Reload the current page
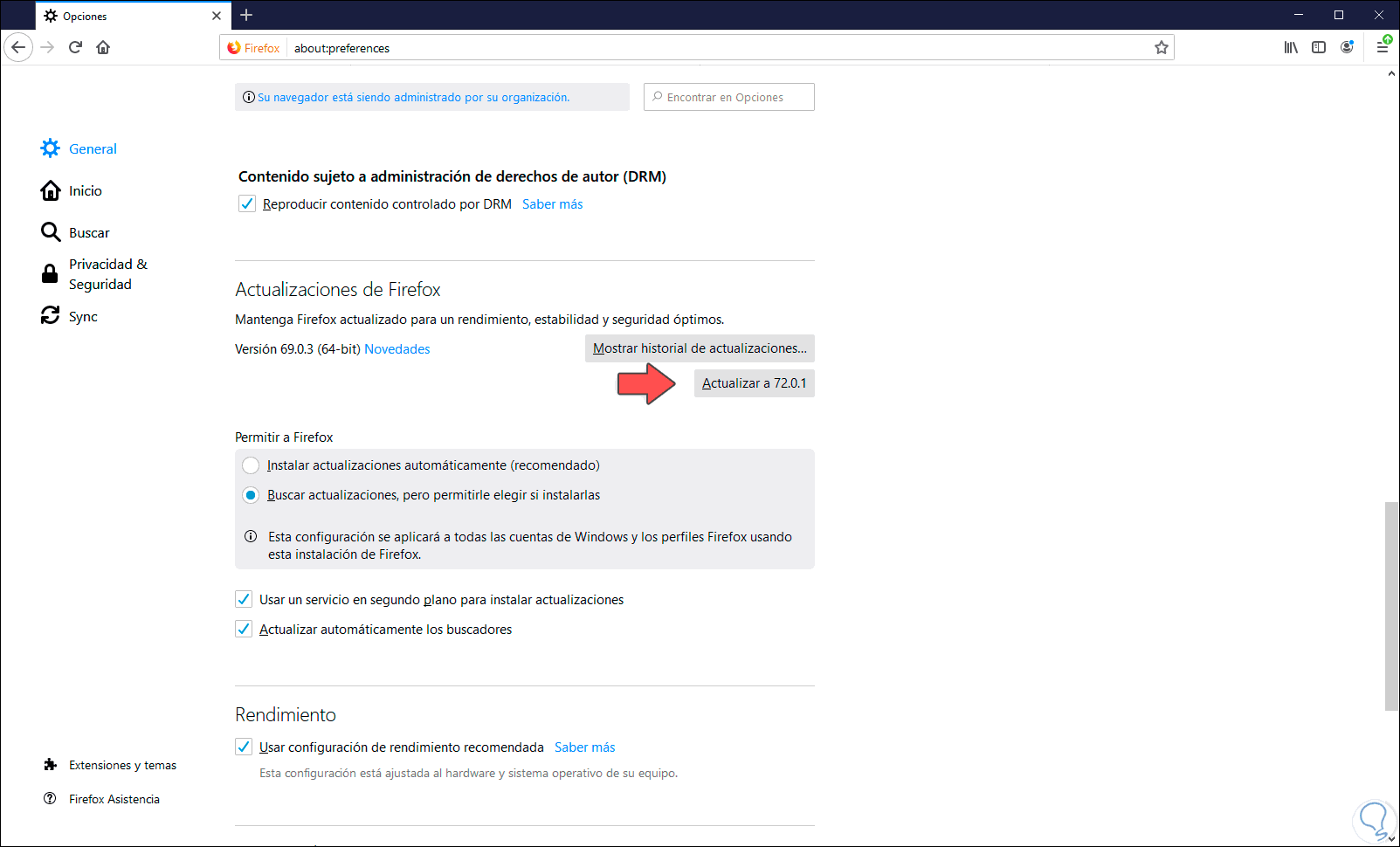Screen dimensions: 1400x847 click(75, 47)
